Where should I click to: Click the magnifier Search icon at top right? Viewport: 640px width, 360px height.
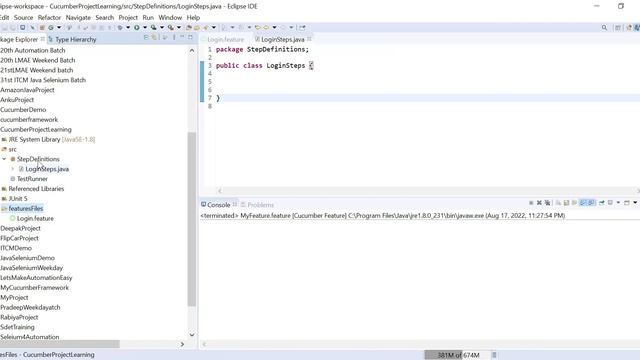click(x=604, y=27)
